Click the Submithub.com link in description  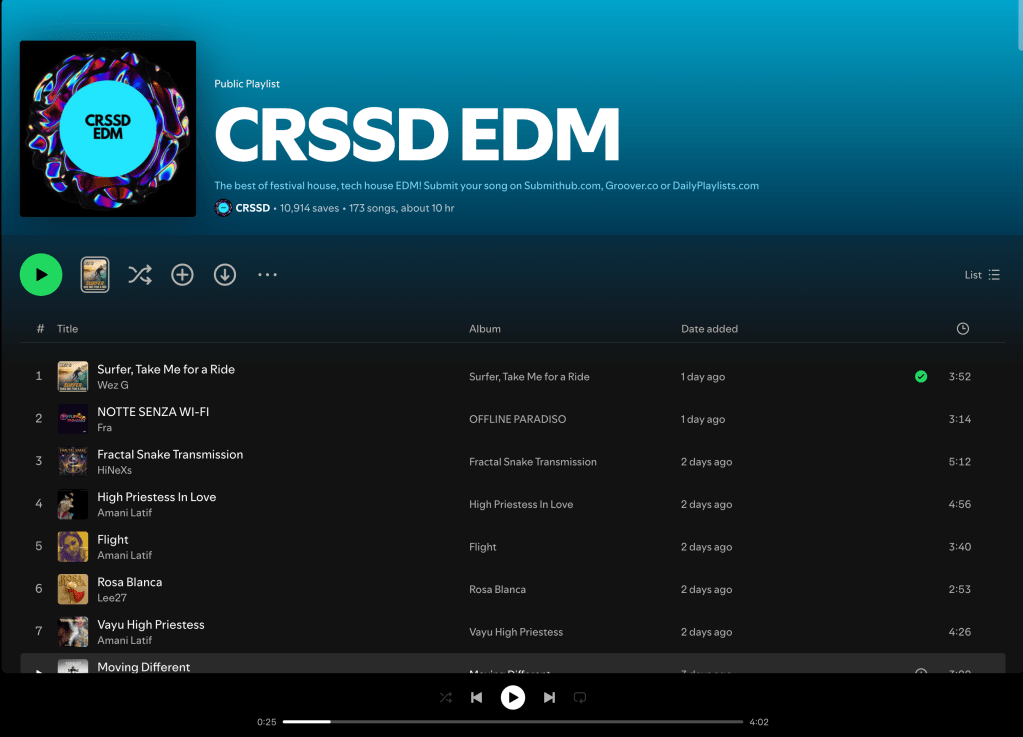tap(562, 186)
